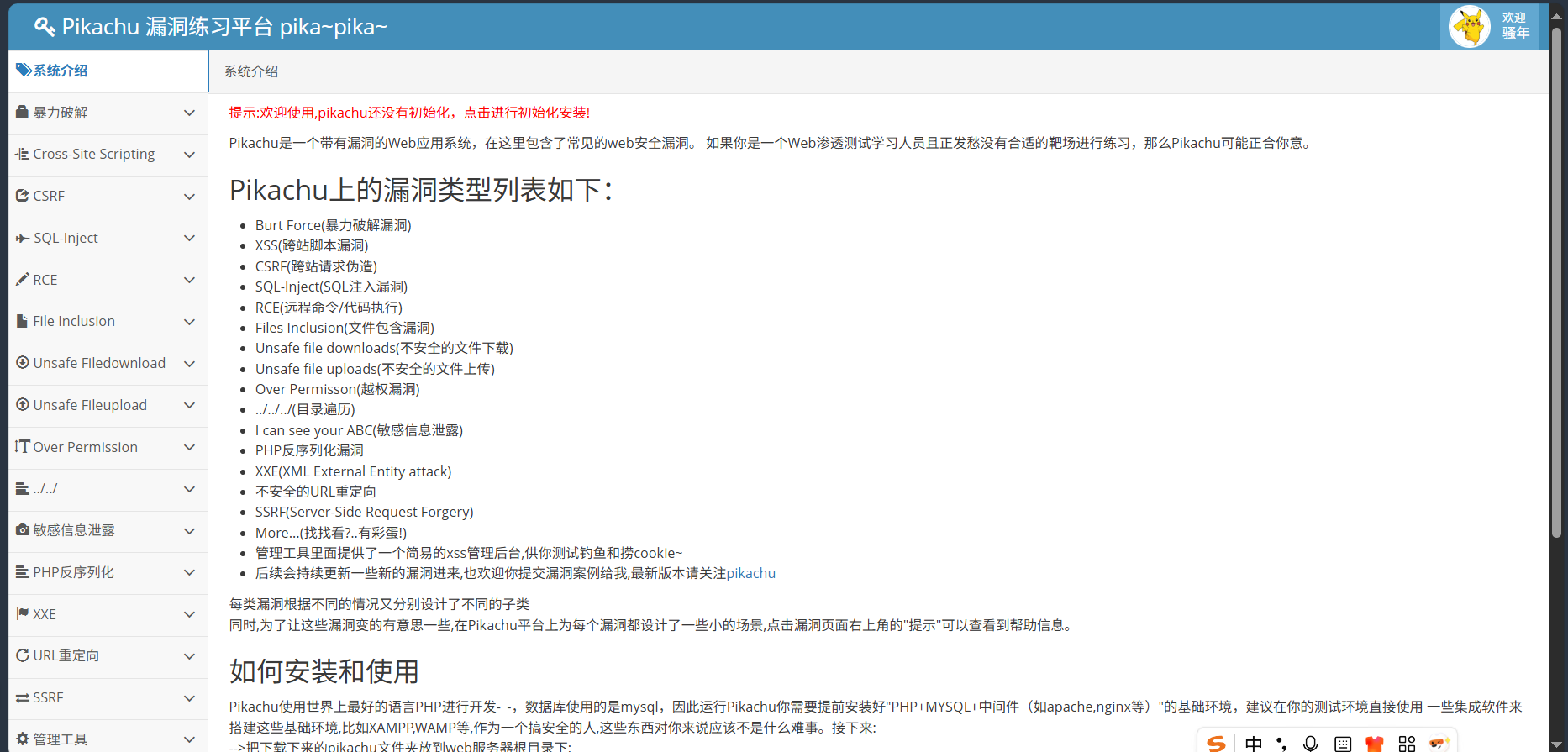Toggle Chinese 中 input mode
This screenshot has height=752, width=1568.
tap(1254, 744)
